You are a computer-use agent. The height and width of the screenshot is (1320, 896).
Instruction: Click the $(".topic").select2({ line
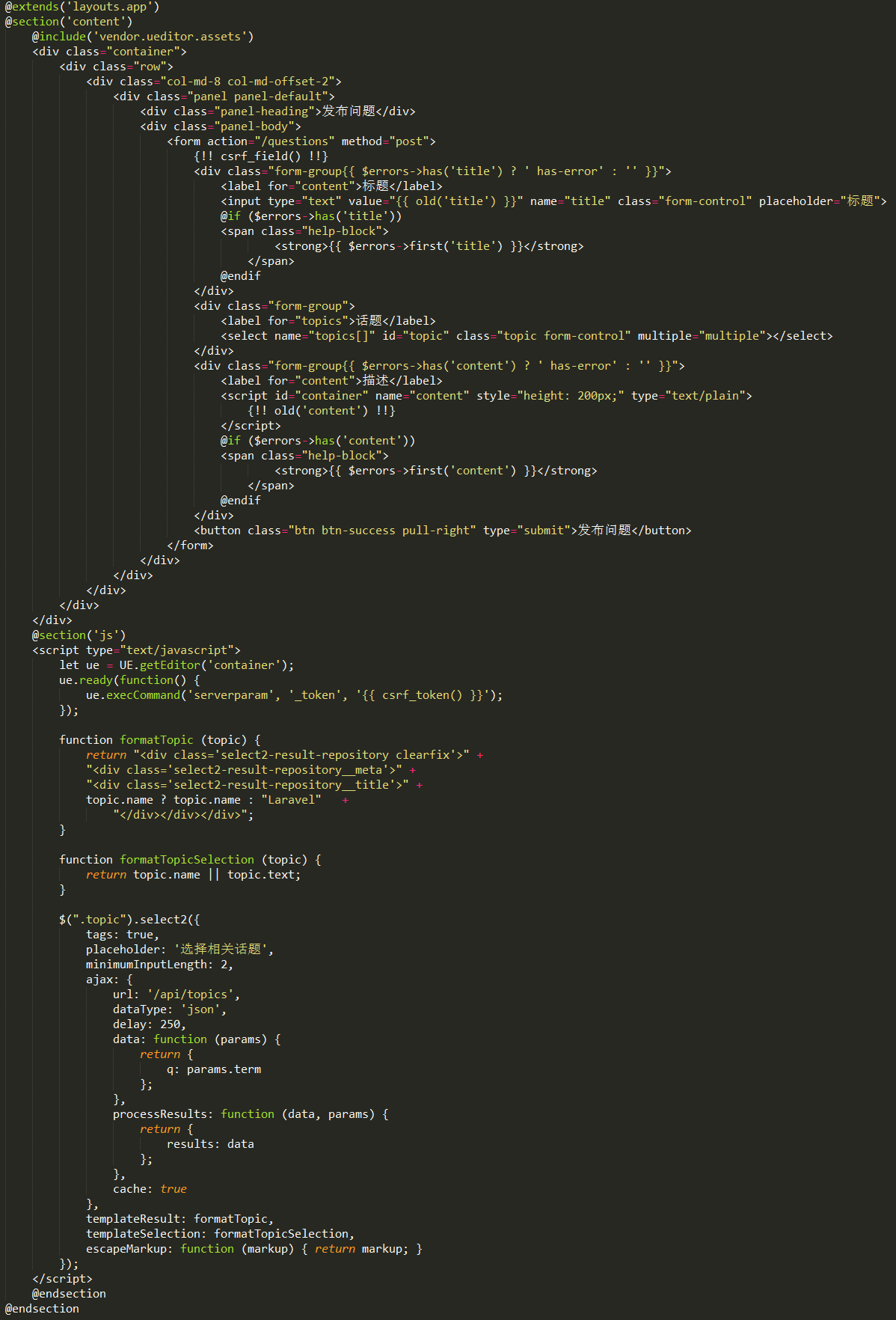click(129, 920)
